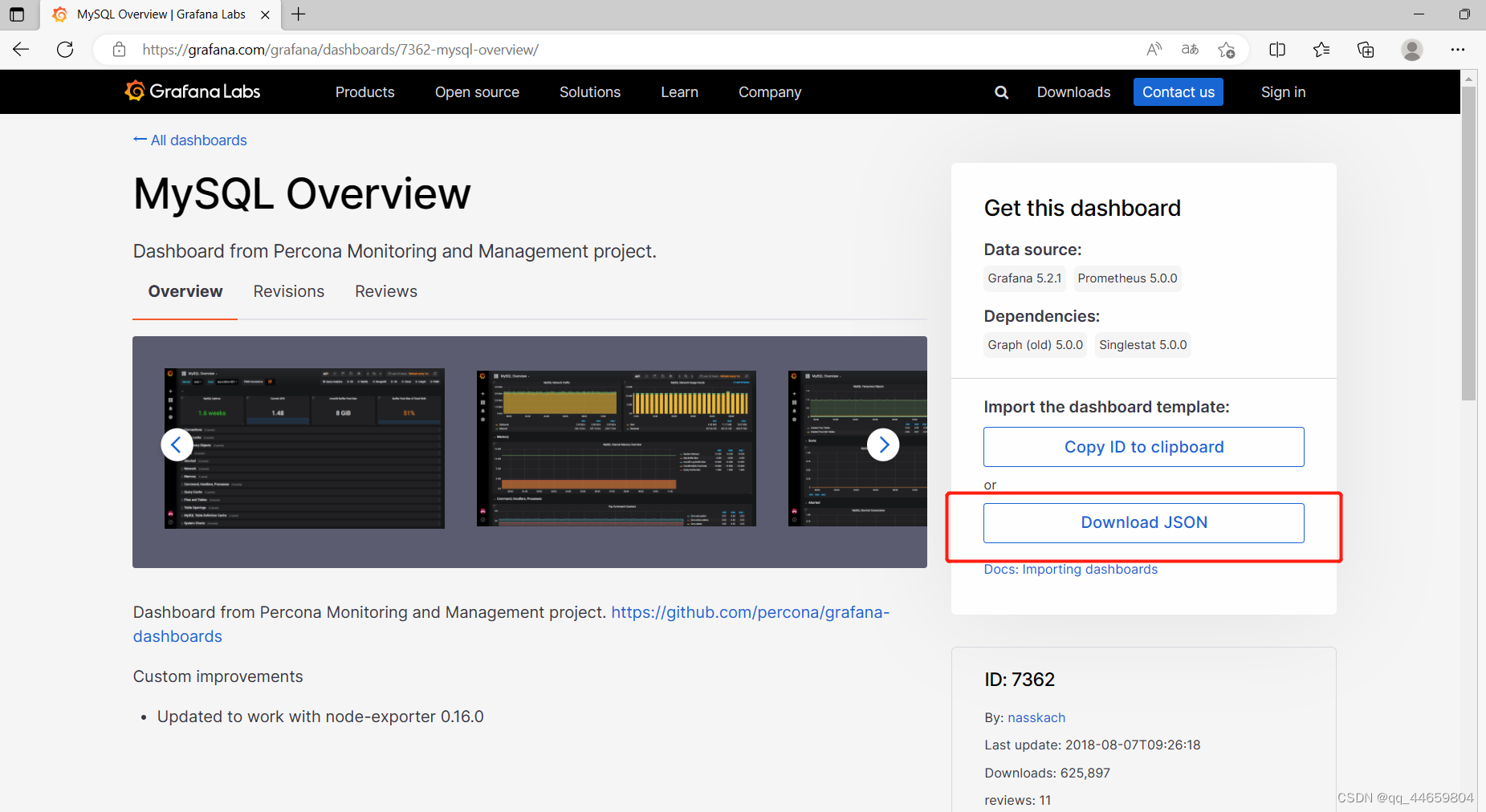Switch to the Revisions tab
This screenshot has width=1486, height=812.
point(289,291)
